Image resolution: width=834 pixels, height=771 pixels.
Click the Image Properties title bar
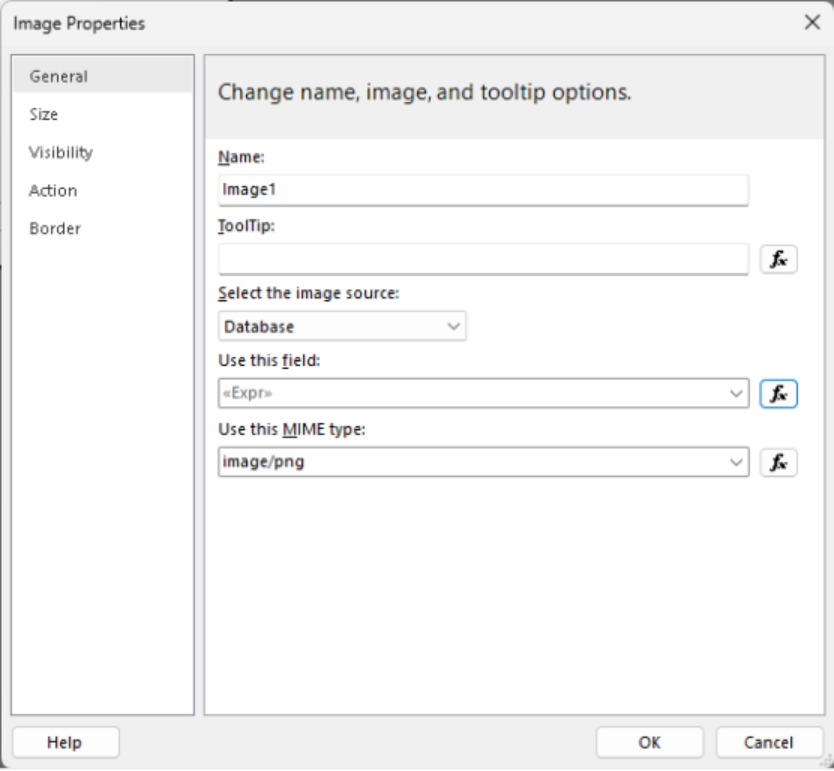[400, 23]
